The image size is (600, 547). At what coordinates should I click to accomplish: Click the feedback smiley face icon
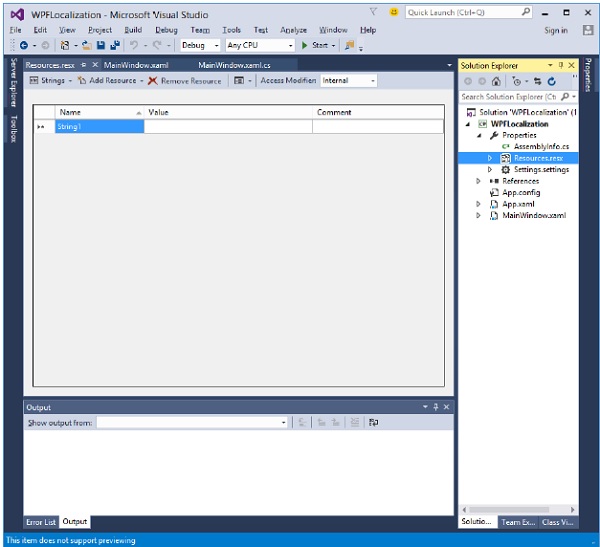(x=394, y=12)
